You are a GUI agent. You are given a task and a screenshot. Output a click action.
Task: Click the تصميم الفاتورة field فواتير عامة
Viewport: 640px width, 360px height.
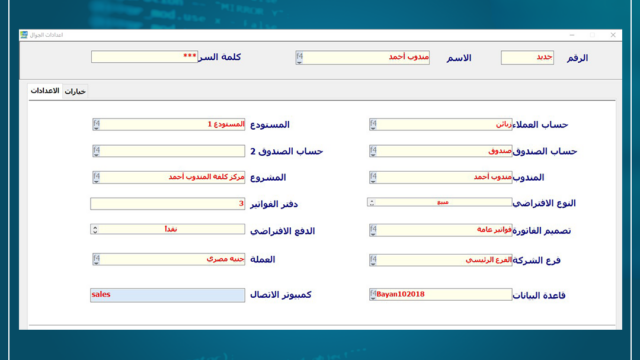tap(441, 231)
